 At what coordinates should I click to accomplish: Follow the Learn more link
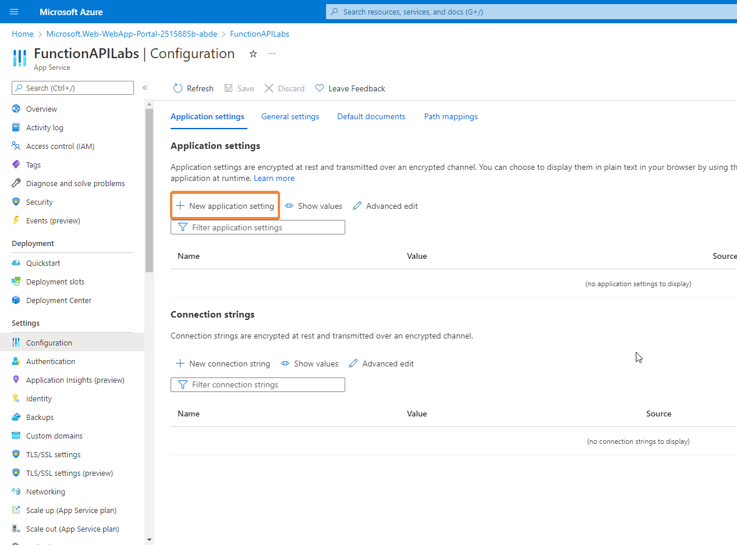coord(274,178)
